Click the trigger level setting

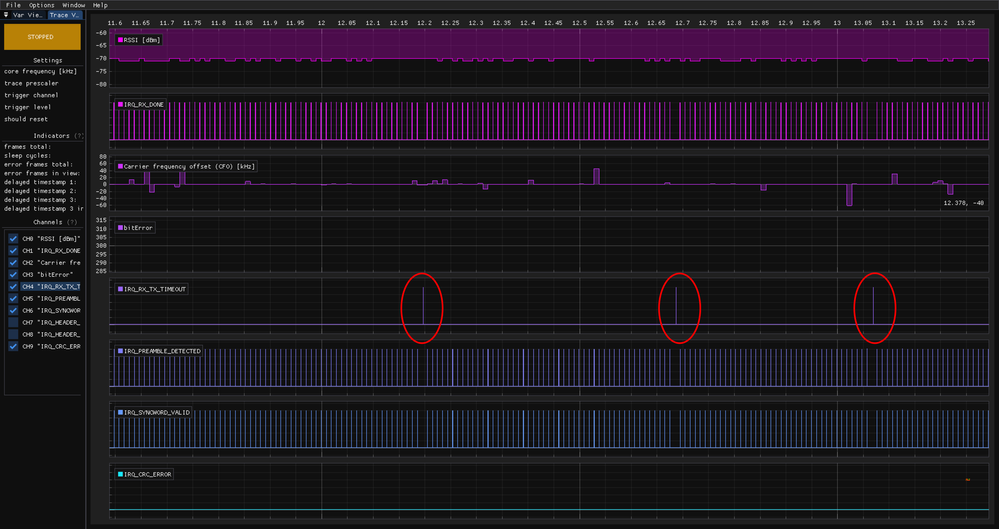[x=27, y=108]
